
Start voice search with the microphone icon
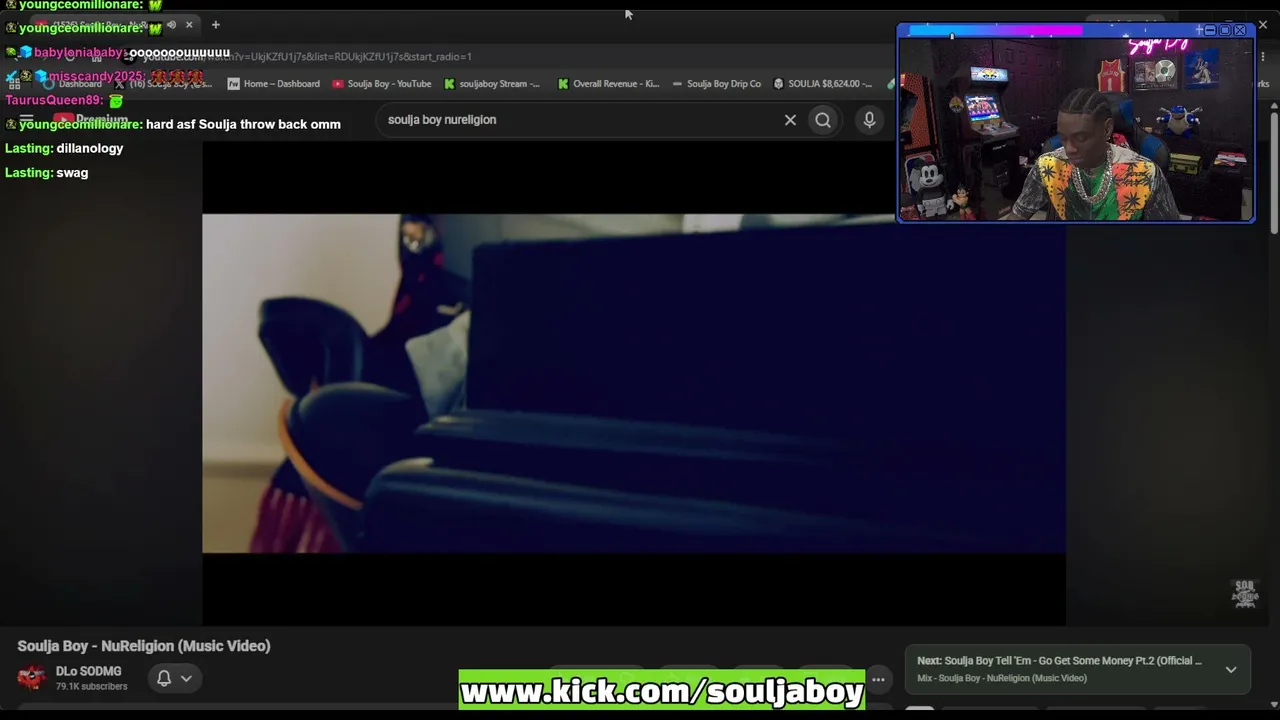tap(869, 120)
